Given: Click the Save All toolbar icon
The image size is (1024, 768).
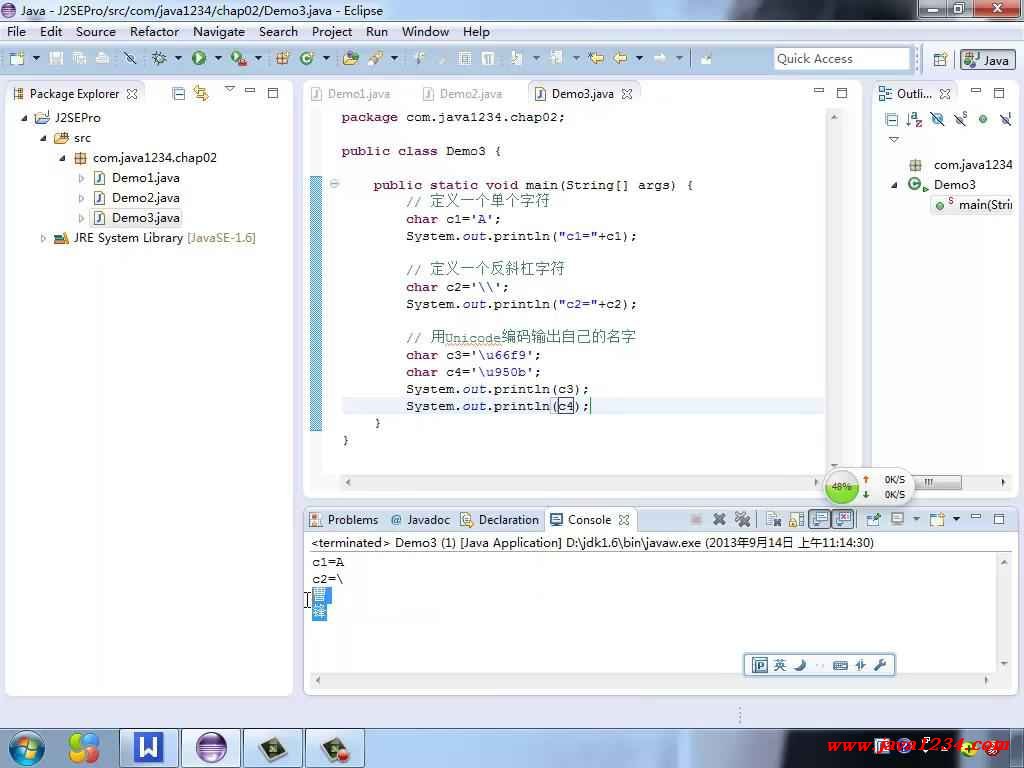Looking at the screenshot, I should (x=79, y=59).
